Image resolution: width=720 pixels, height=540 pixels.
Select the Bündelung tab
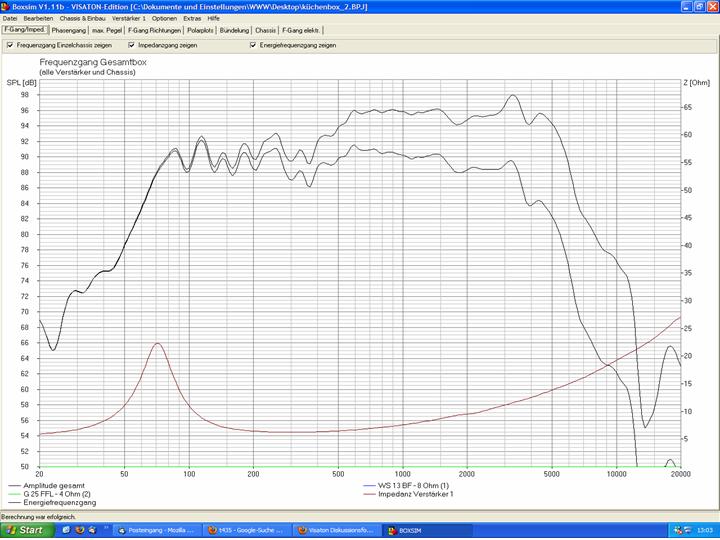pyautogui.click(x=234, y=30)
